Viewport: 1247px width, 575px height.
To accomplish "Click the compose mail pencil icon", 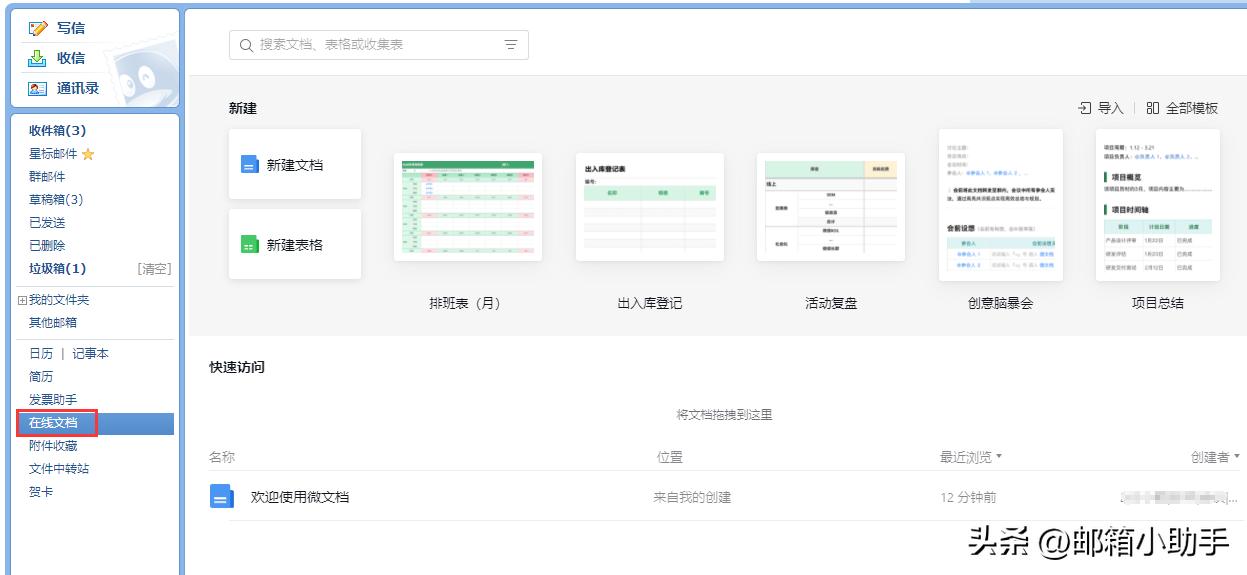I will 38,28.
